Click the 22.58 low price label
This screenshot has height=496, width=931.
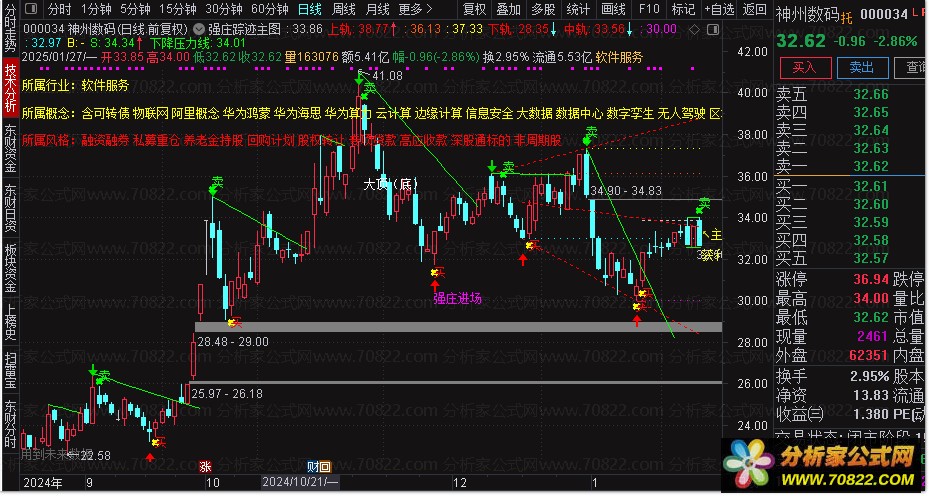[x=94, y=456]
